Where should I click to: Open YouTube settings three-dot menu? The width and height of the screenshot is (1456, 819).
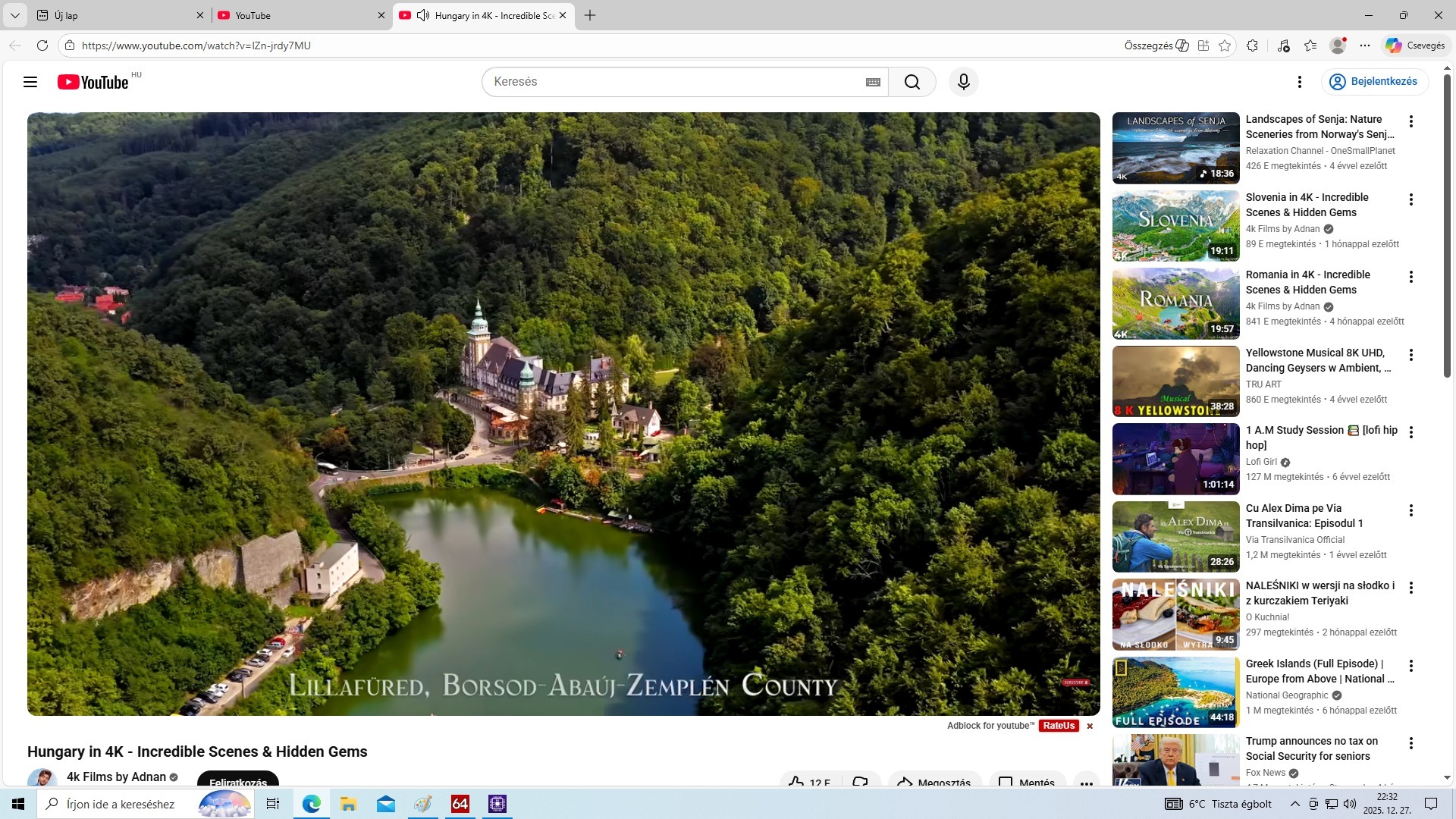click(x=1300, y=82)
